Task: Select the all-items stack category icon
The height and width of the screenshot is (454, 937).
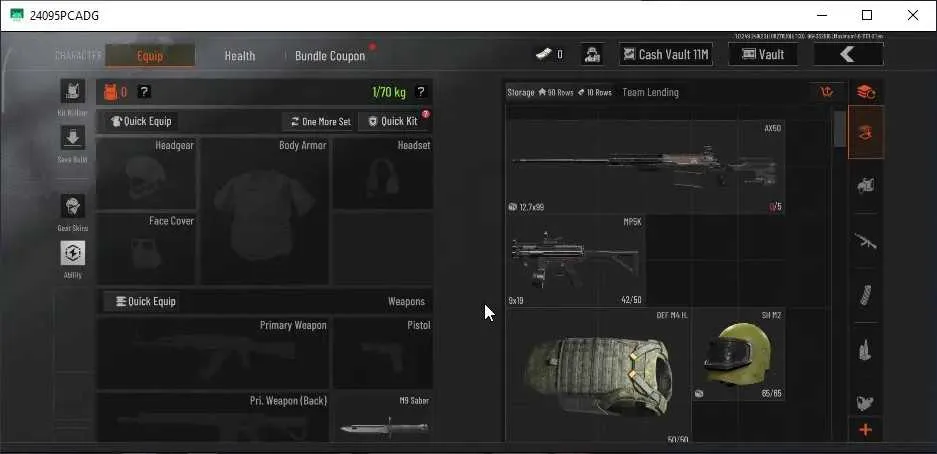Action: [866, 92]
